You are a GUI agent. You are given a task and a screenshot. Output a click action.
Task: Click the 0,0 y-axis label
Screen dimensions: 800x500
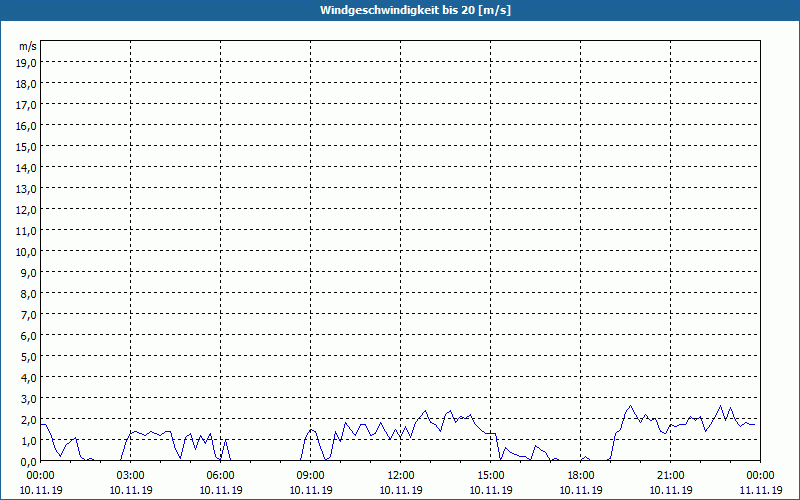click(x=28, y=461)
